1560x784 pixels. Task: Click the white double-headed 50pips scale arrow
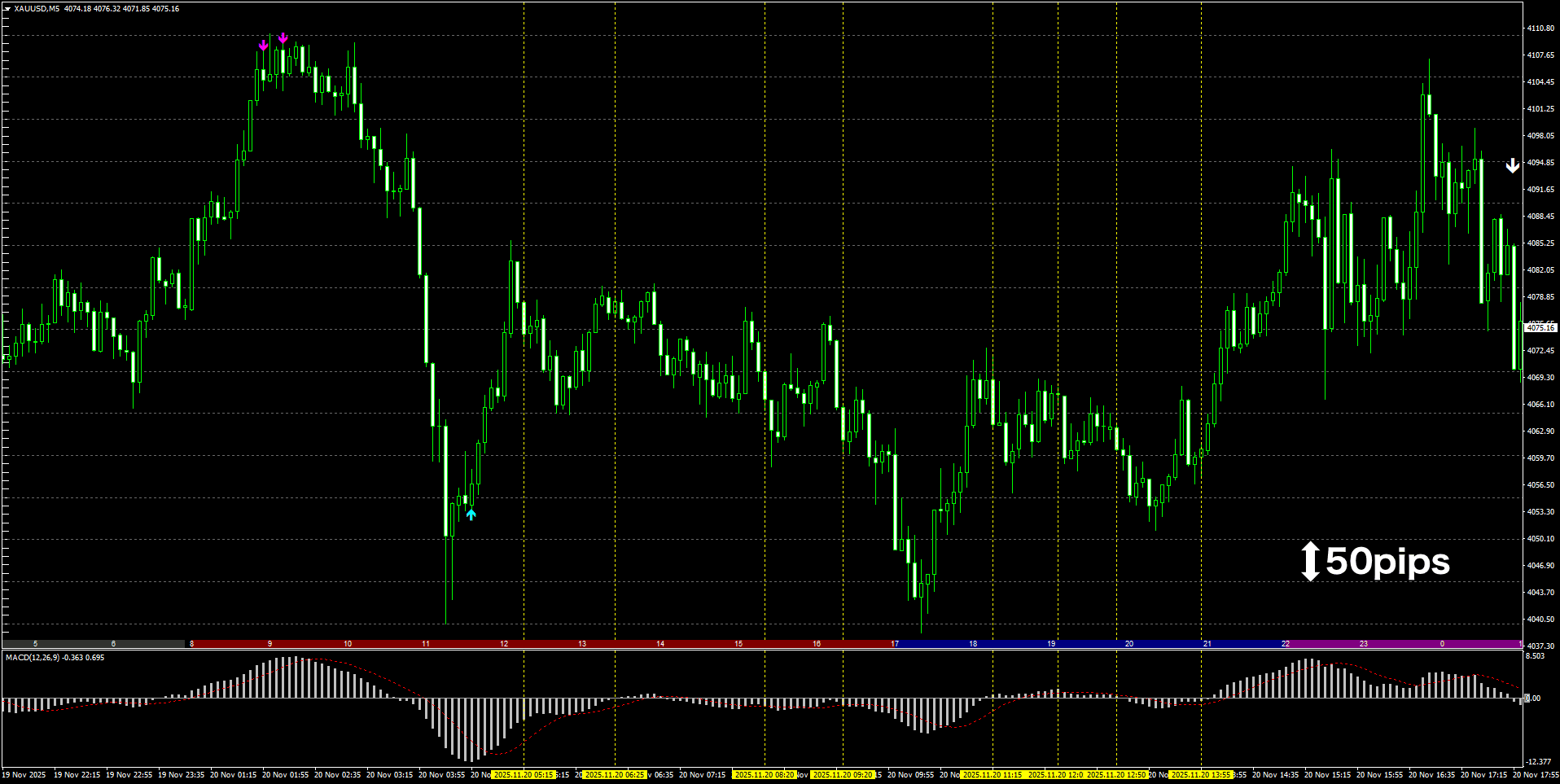coord(1309,561)
